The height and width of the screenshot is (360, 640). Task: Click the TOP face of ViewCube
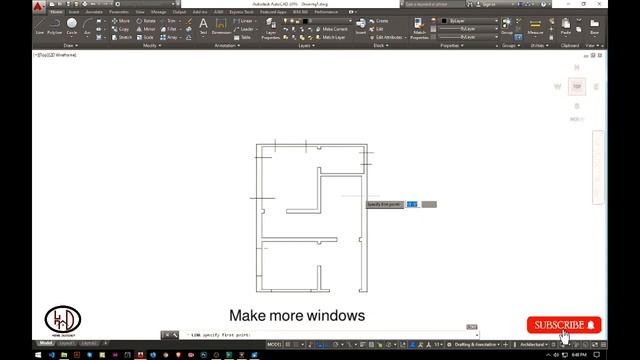tap(577, 87)
